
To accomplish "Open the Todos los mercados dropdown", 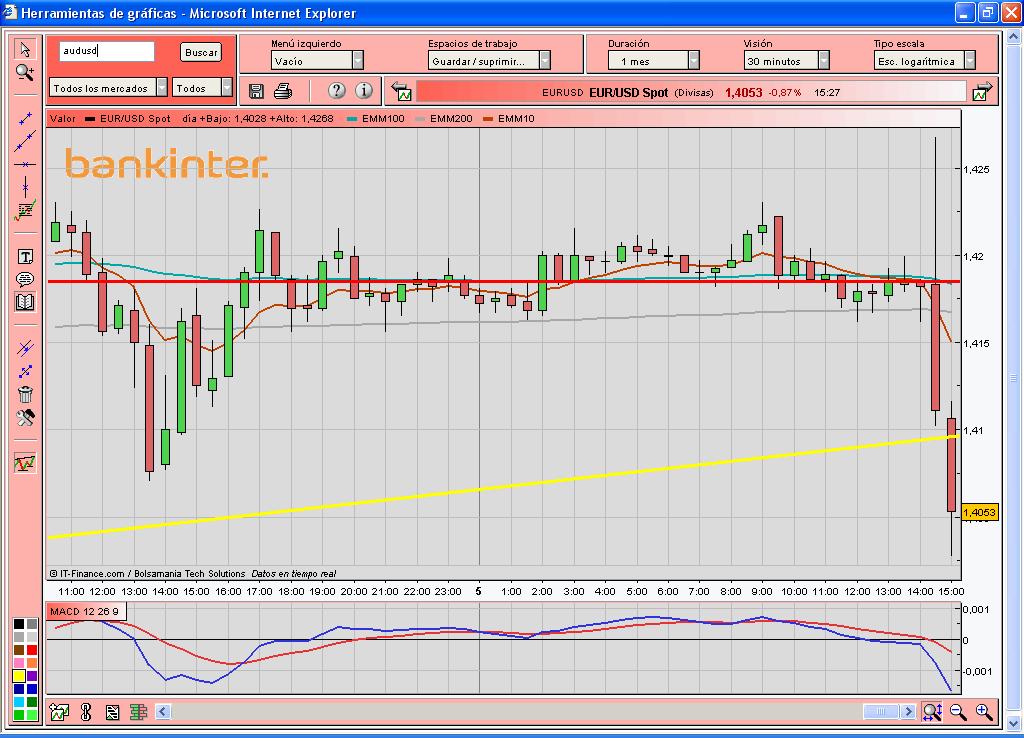I will coord(160,88).
